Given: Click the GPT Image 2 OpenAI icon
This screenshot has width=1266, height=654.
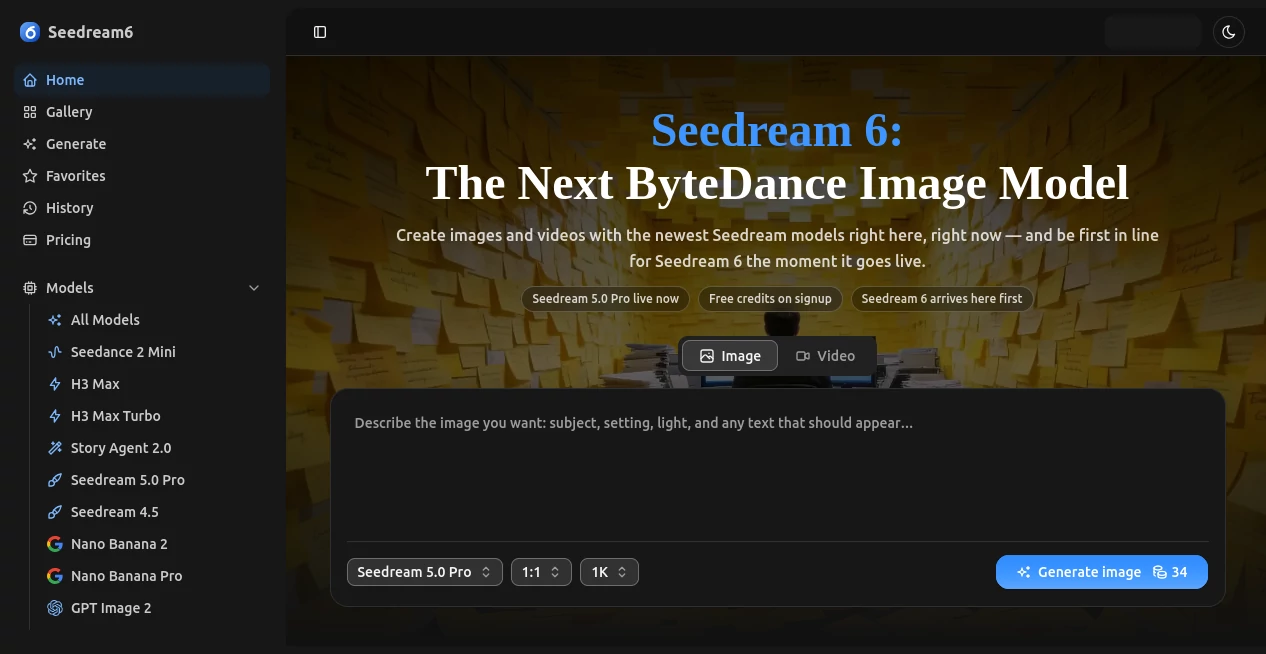Looking at the screenshot, I should 55,608.
